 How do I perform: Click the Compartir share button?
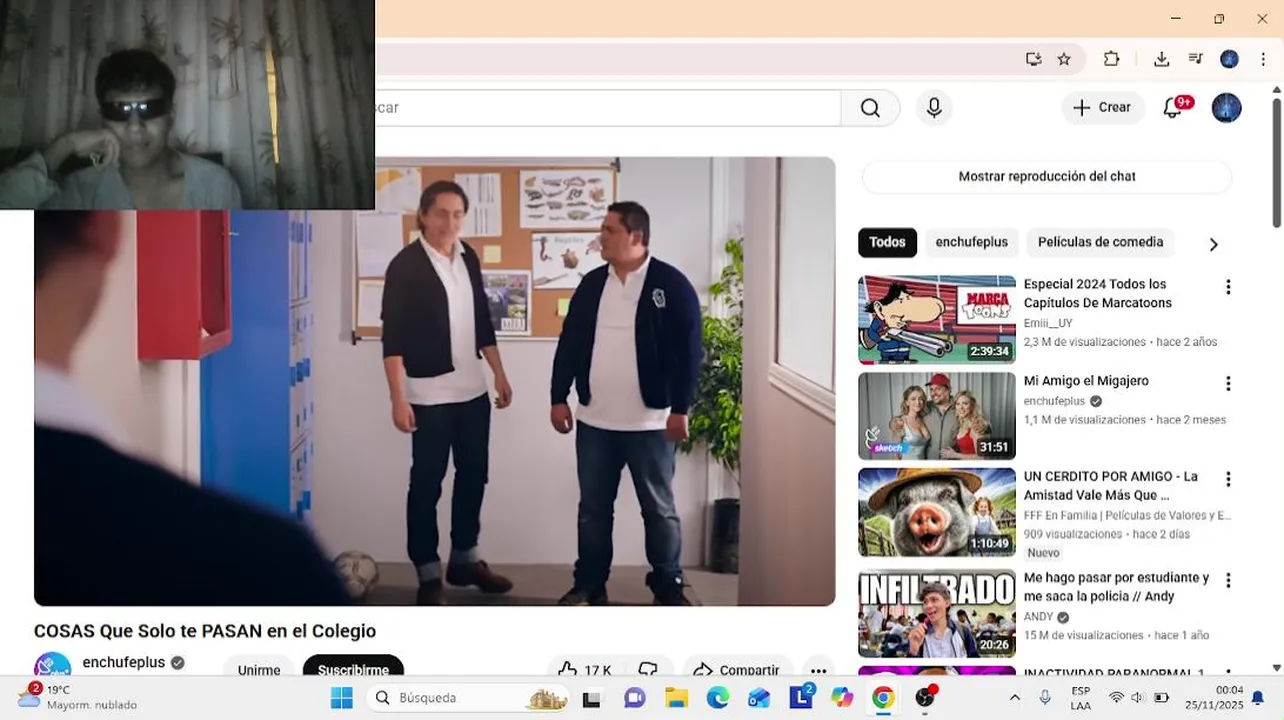pyautogui.click(x=736, y=669)
